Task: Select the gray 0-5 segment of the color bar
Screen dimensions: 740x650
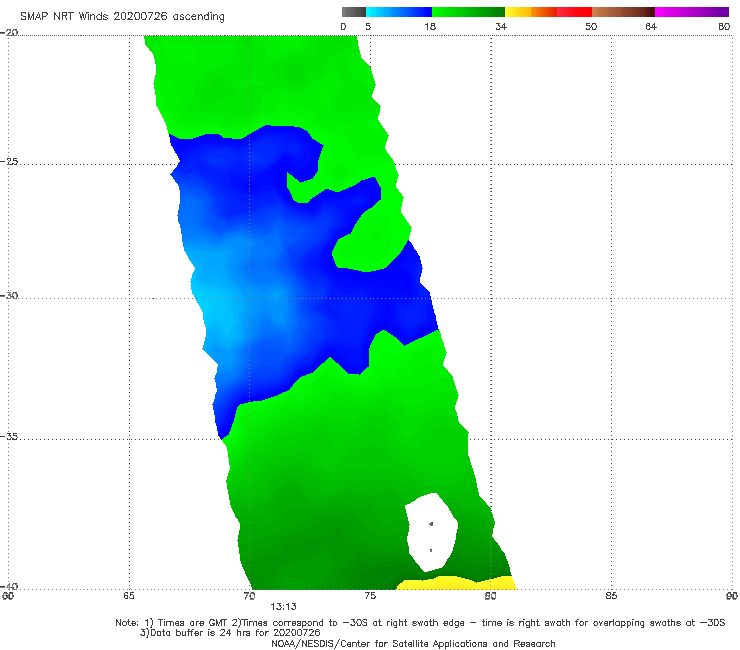Action: pos(354,12)
